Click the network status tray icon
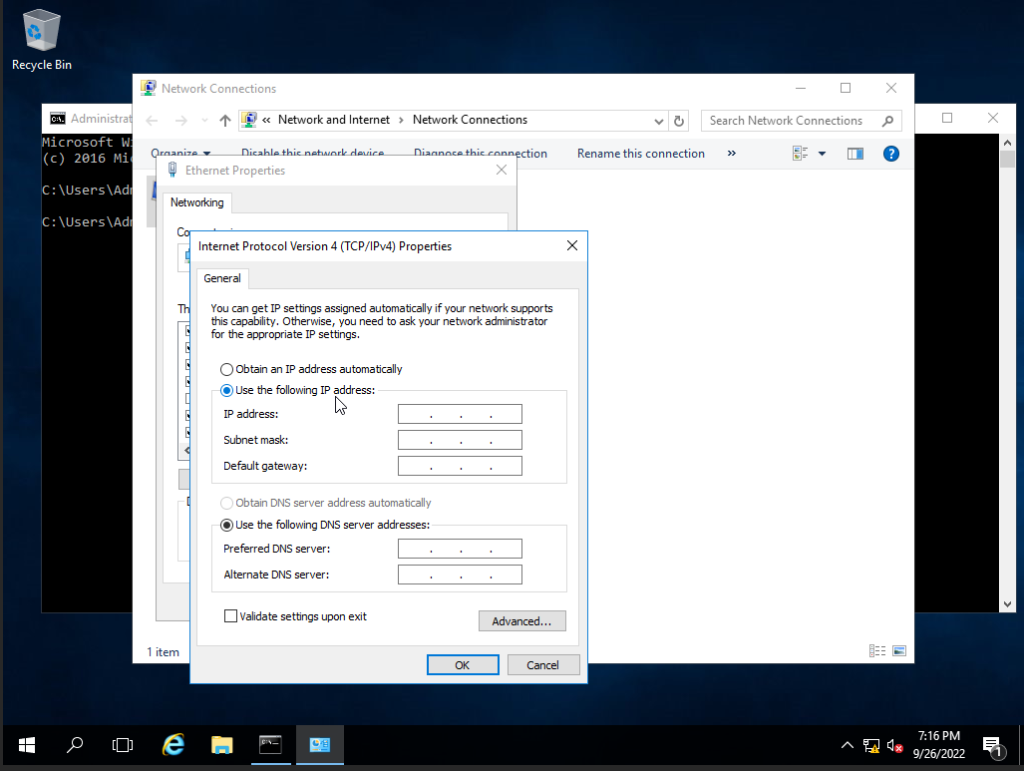The height and width of the screenshot is (771, 1024). tap(871, 746)
